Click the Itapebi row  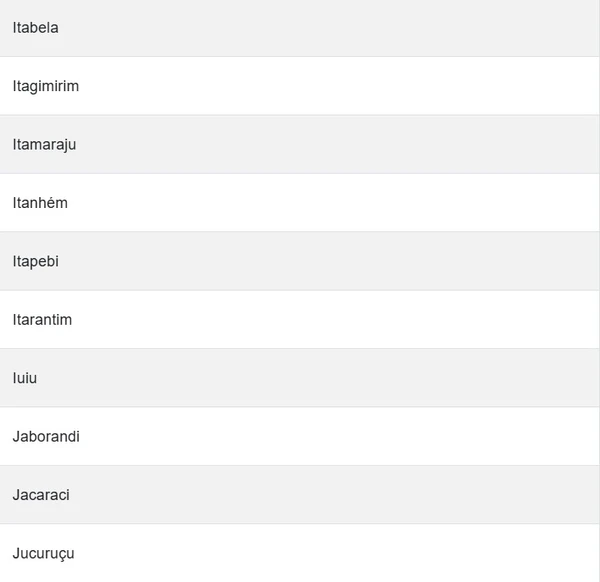coord(300,261)
